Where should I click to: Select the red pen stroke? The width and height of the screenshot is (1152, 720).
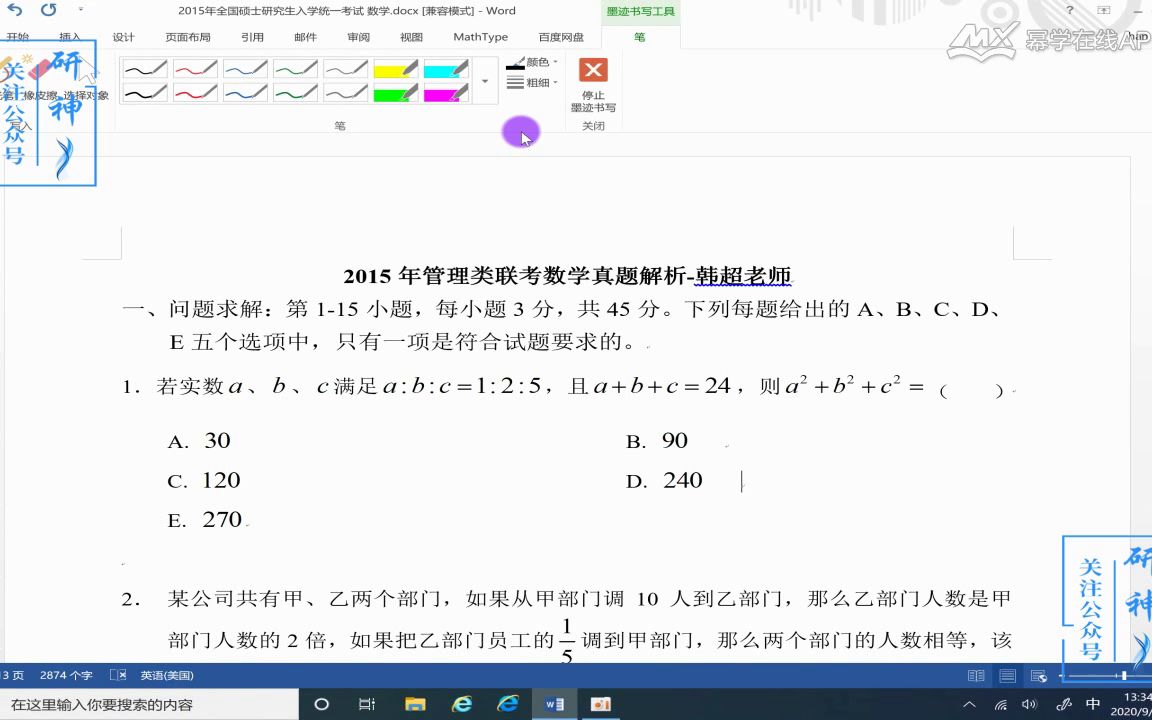pyautogui.click(x=196, y=68)
